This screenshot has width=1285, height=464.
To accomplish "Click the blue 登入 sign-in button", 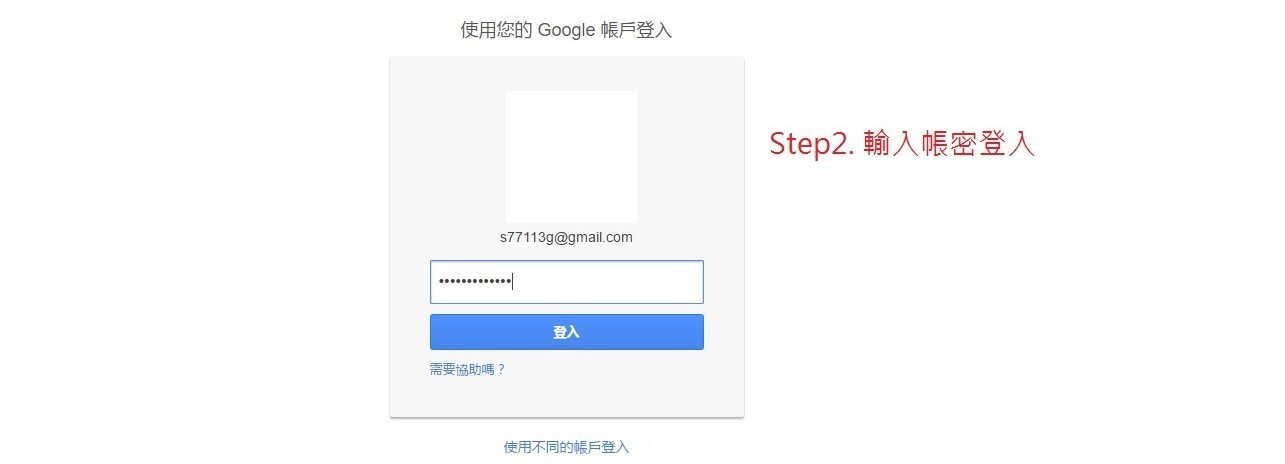I will [x=566, y=332].
